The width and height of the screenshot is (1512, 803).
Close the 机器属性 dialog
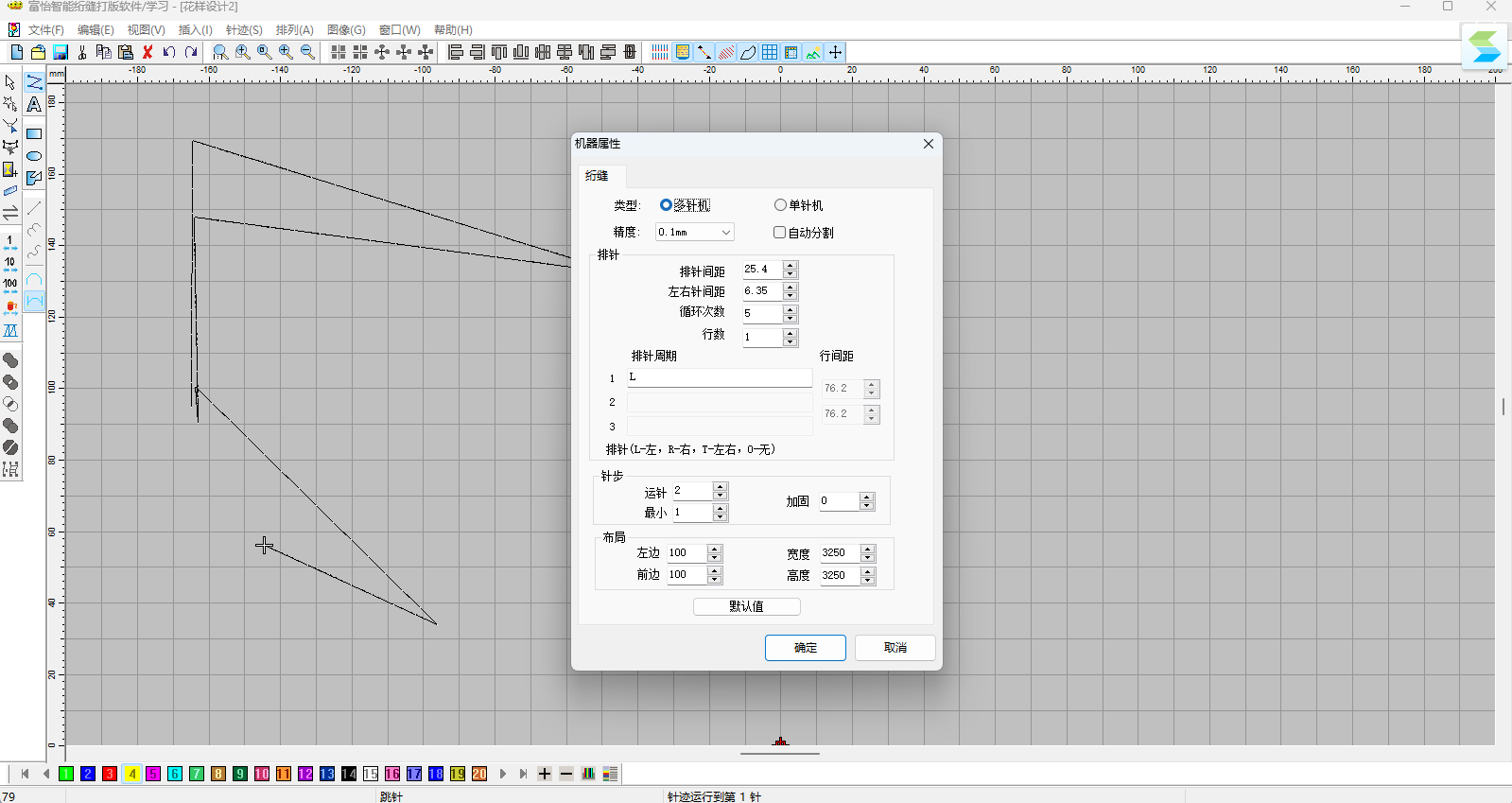[x=929, y=144]
